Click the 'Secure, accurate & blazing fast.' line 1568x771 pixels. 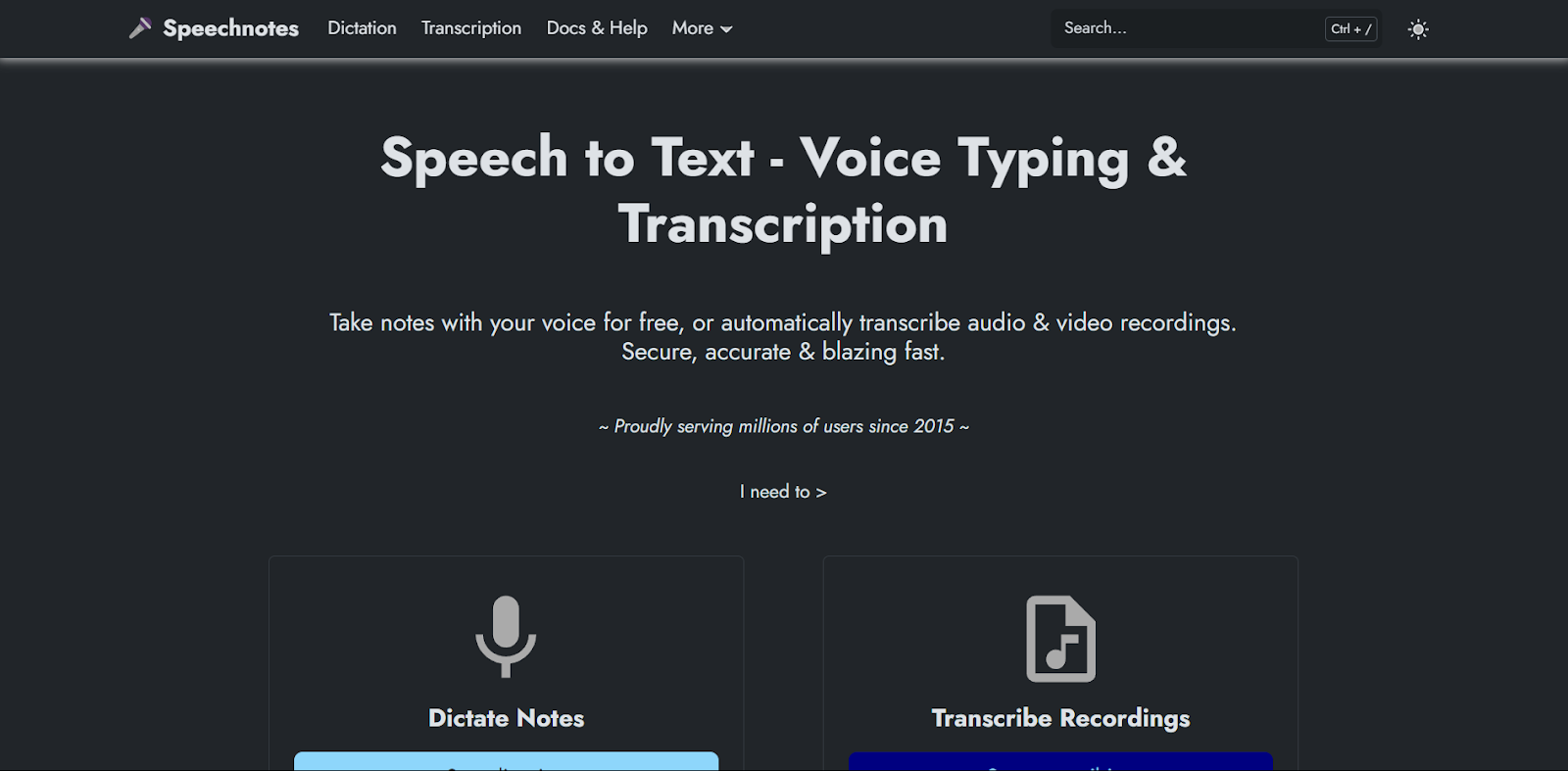pyautogui.click(x=783, y=352)
